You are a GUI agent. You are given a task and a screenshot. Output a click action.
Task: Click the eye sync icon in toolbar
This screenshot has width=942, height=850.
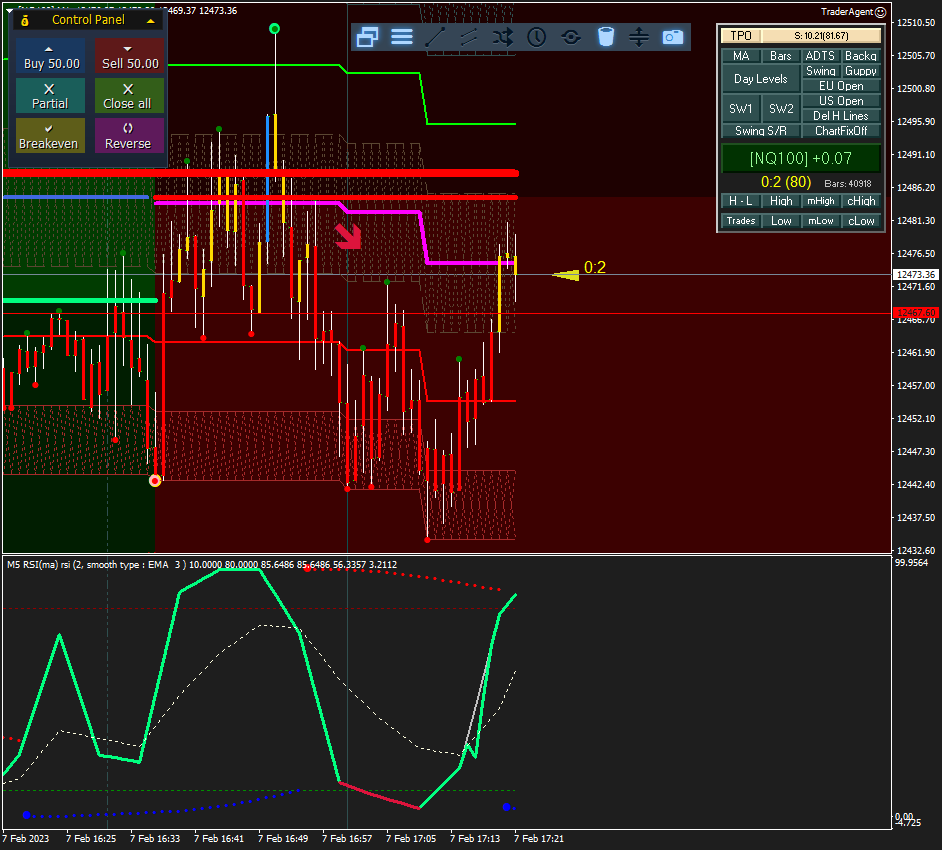click(x=571, y=37)
